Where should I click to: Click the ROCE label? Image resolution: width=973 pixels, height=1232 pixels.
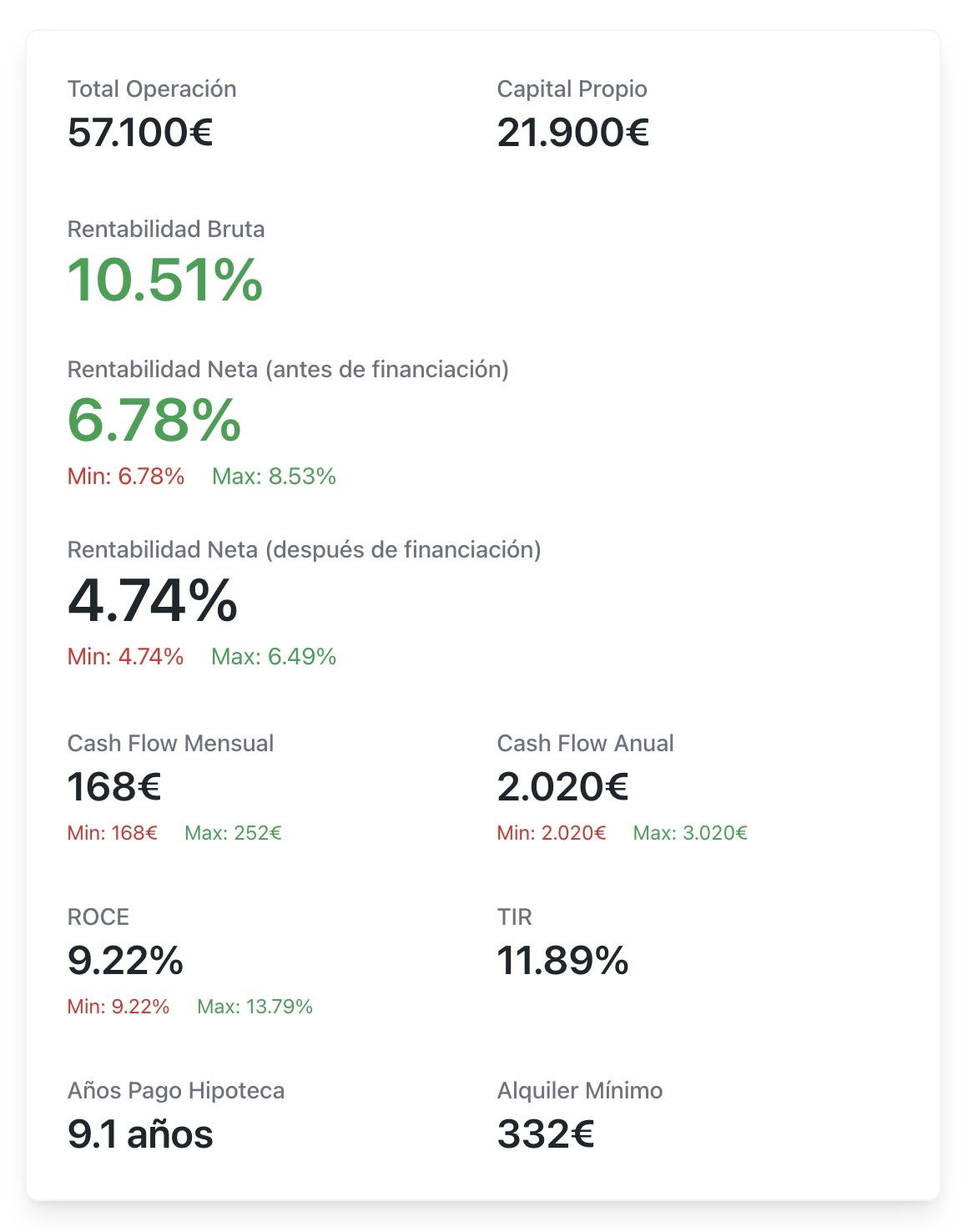[x=98, y=917]
